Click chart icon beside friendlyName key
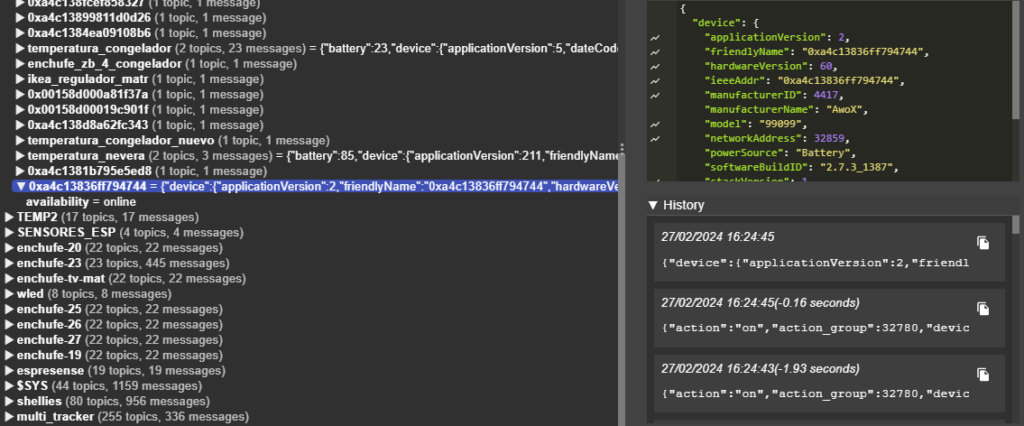This screenshot has height=426, width=1024. point(655,51)
